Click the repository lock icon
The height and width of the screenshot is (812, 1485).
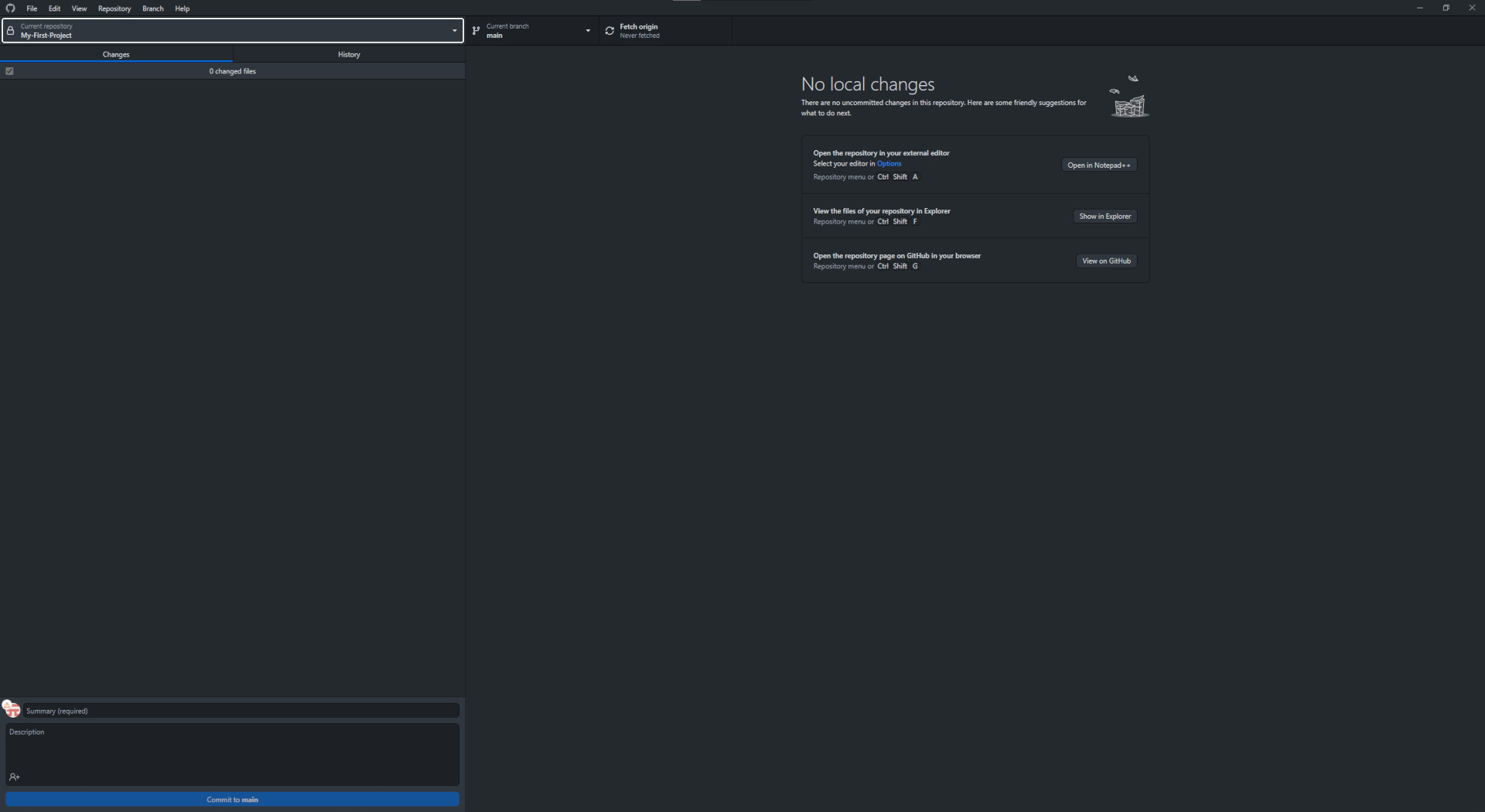(x=10, y=31)
